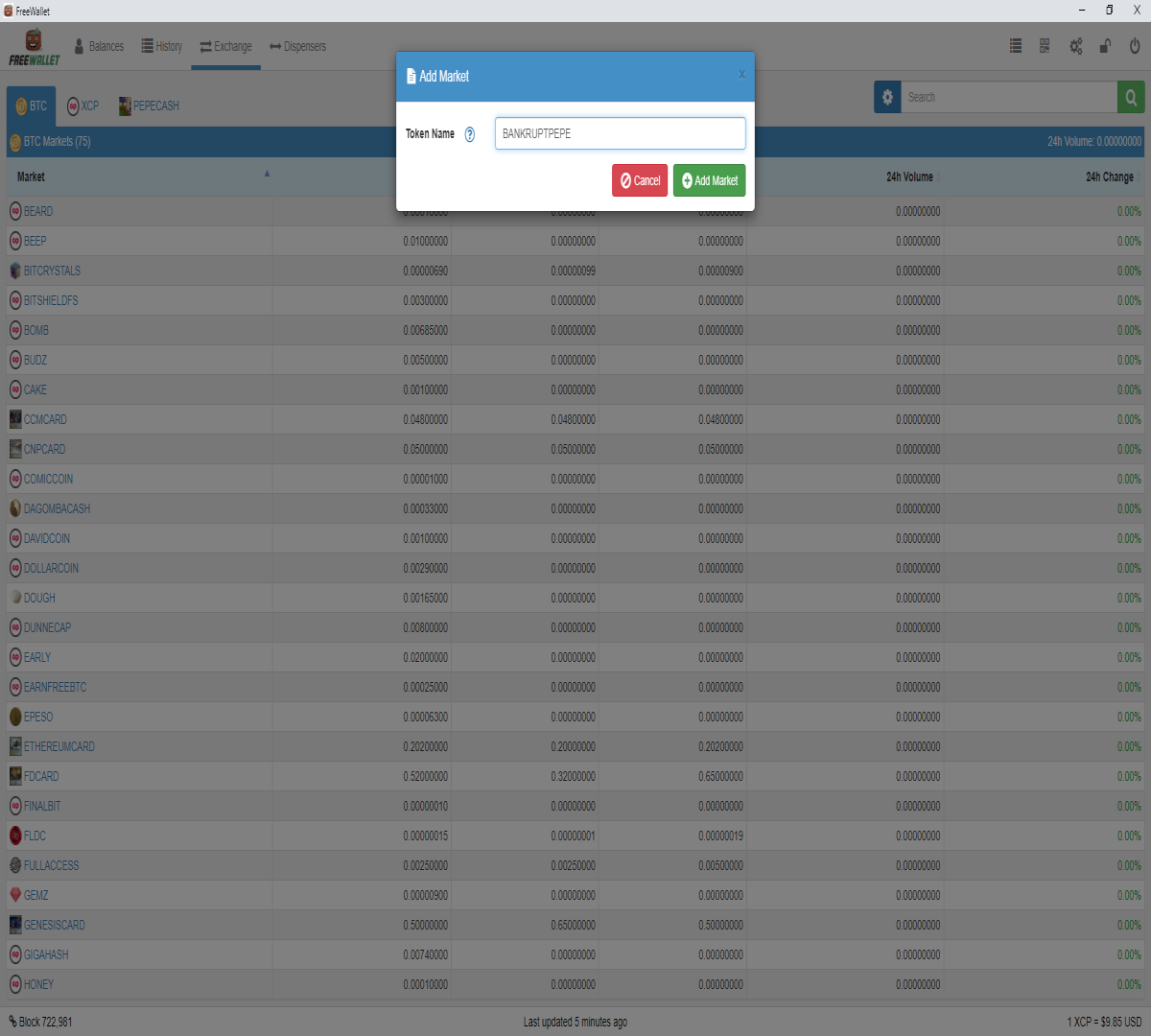
Task: Click the power logout icon
Action: pos(1135,46)
